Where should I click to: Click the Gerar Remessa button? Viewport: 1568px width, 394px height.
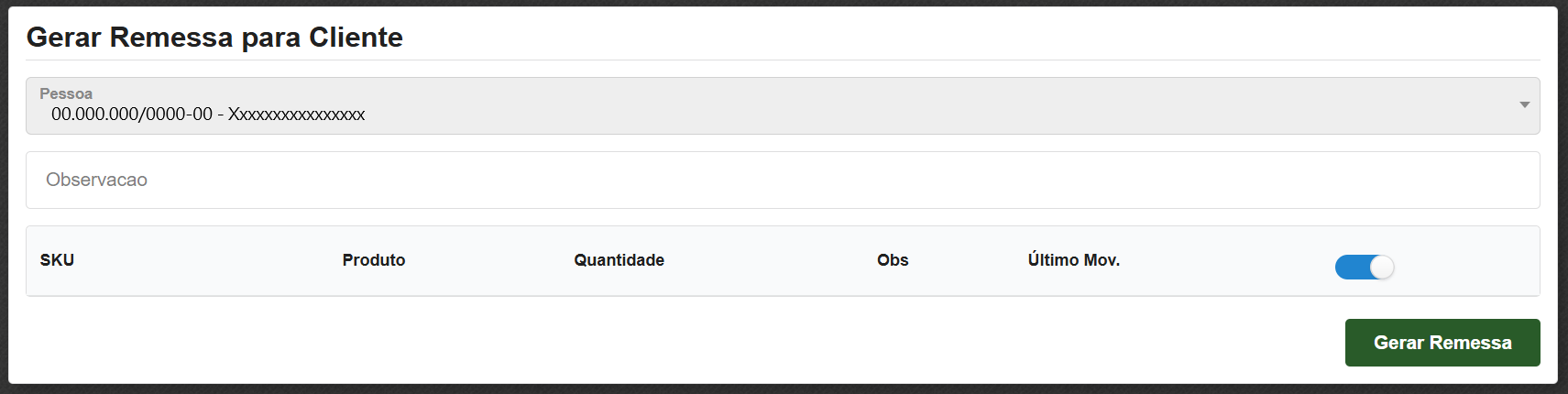pyautogui.click(x=1442, y=343)
